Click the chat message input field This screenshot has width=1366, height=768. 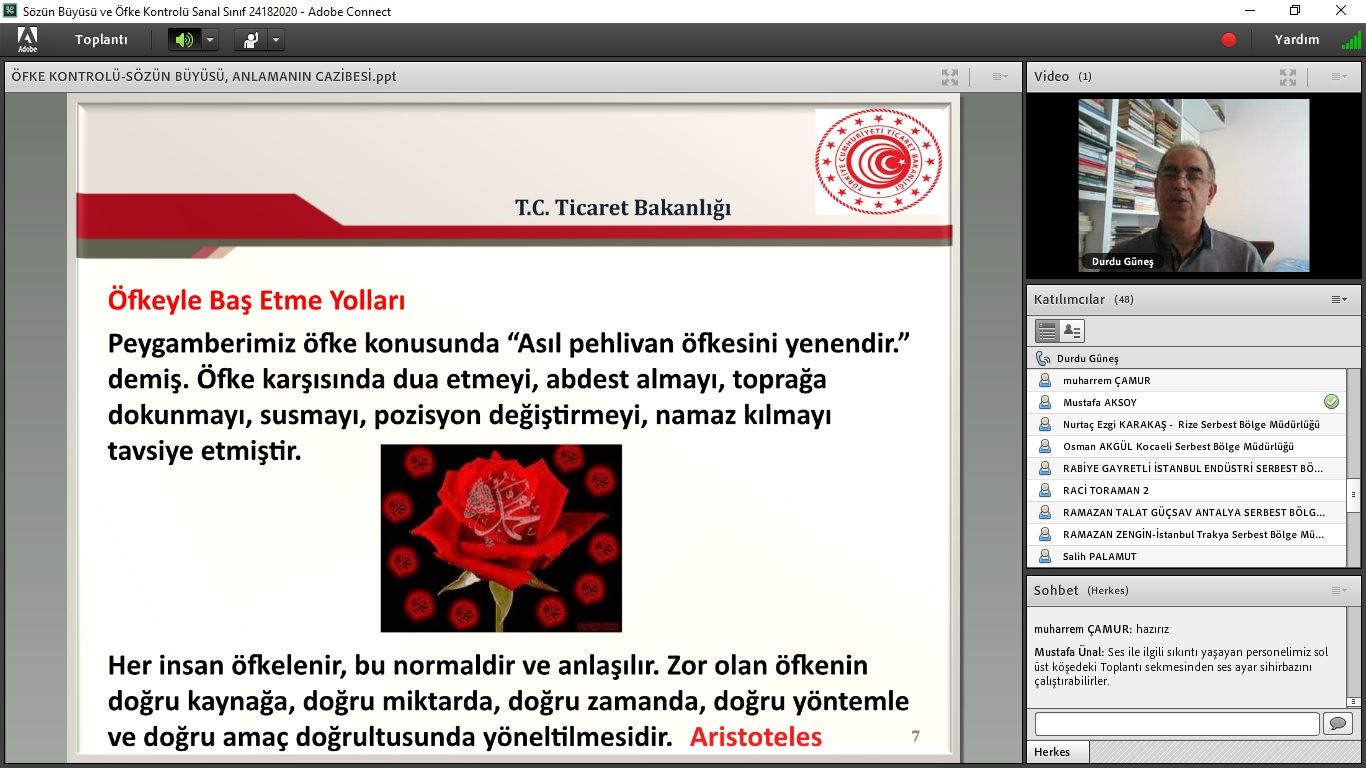coord(1176,723)
